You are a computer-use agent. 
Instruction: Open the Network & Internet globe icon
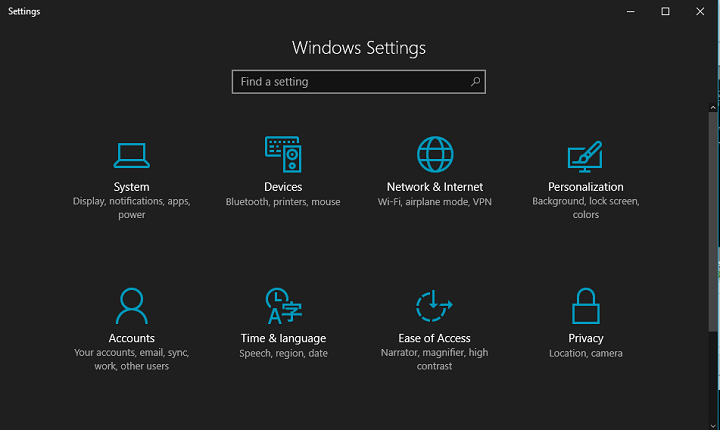435,155
